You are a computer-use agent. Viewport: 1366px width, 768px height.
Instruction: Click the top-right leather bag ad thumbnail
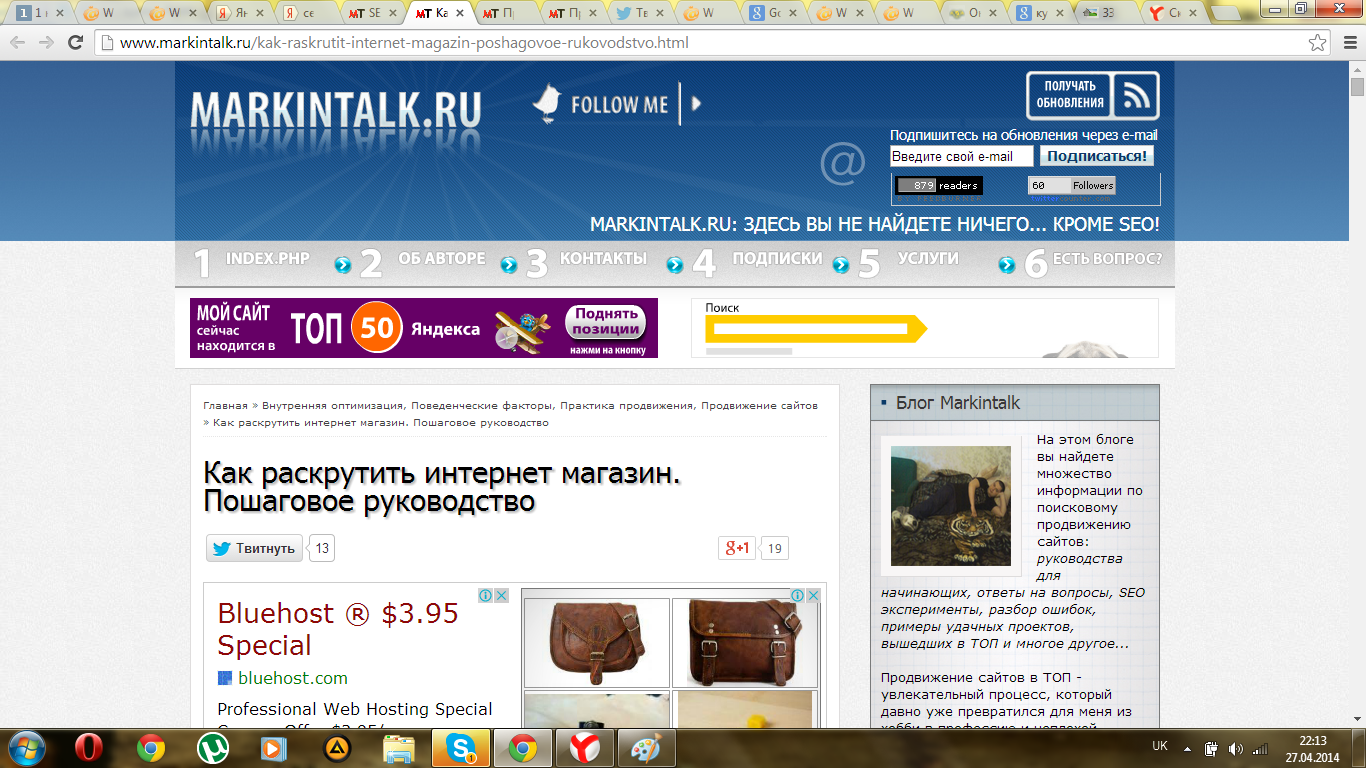pyautogui.click(x=745, y=643)
